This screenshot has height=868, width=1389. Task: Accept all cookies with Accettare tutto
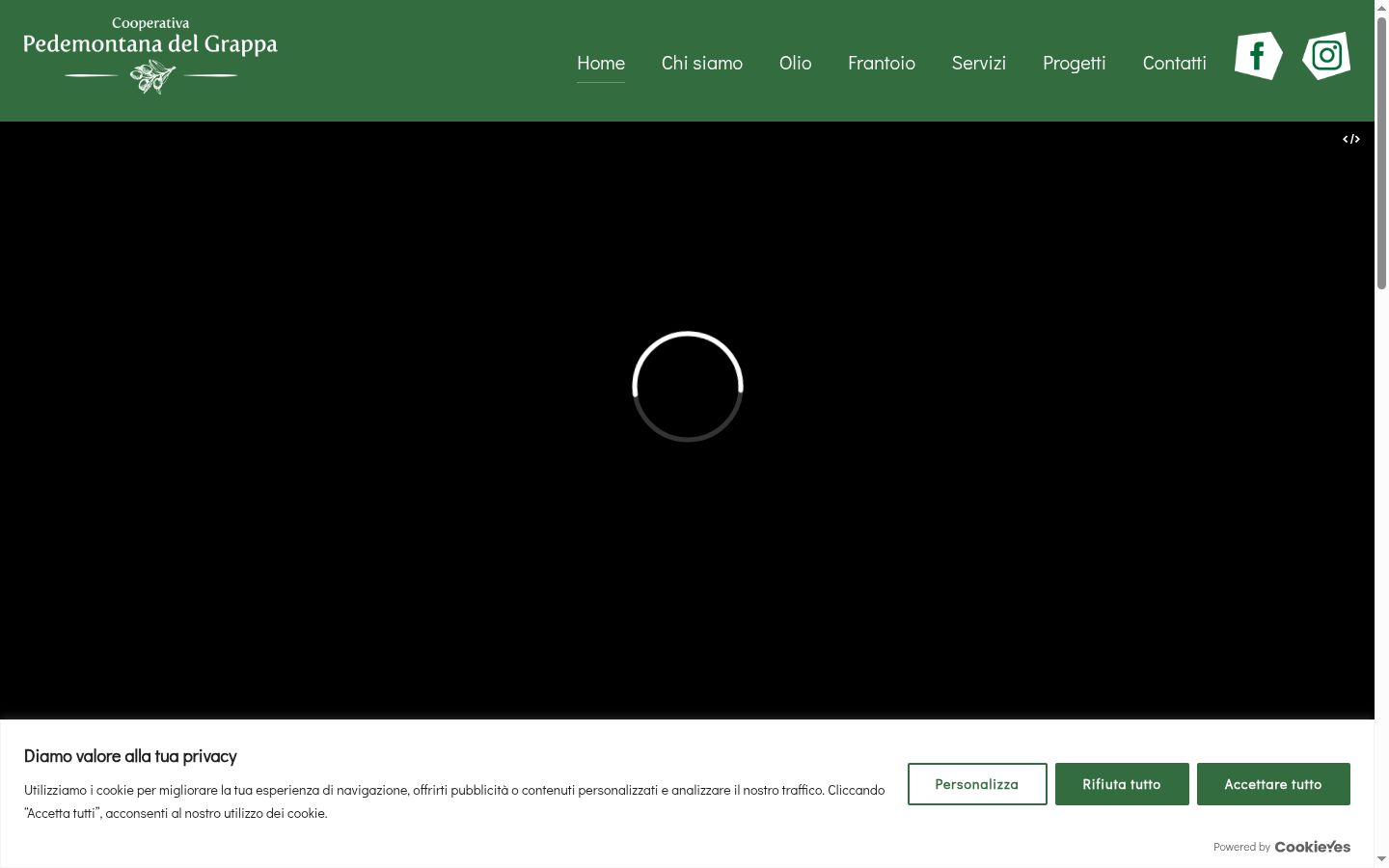(1273, 784)
